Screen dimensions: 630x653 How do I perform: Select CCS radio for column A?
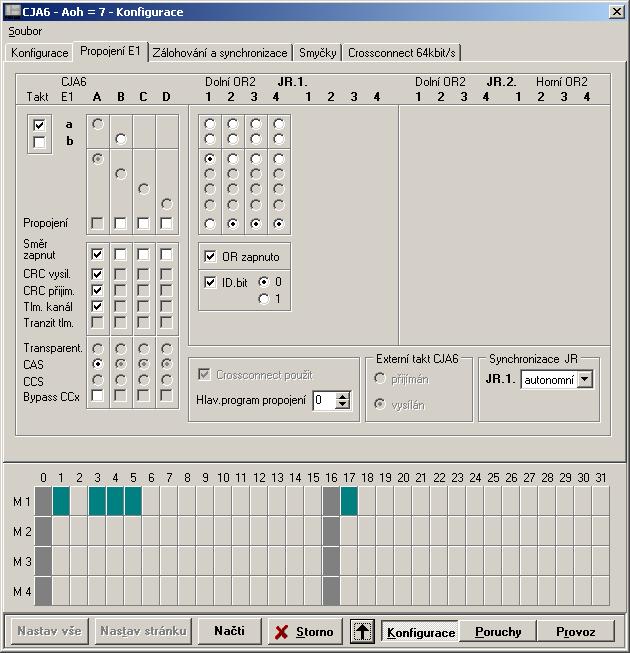(97, 380)
